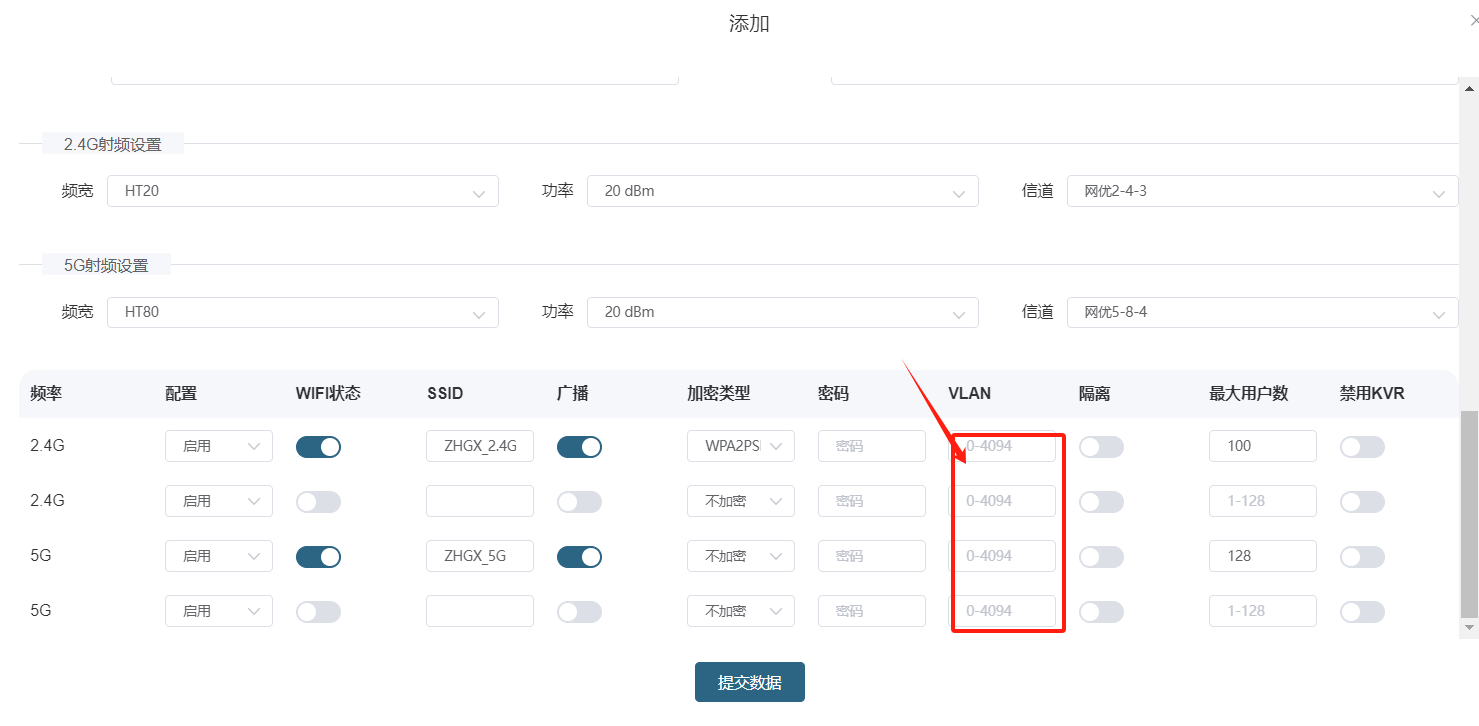Click the scrollbar down arrow
The image size is (1479, 726).
coord(1469,627)
